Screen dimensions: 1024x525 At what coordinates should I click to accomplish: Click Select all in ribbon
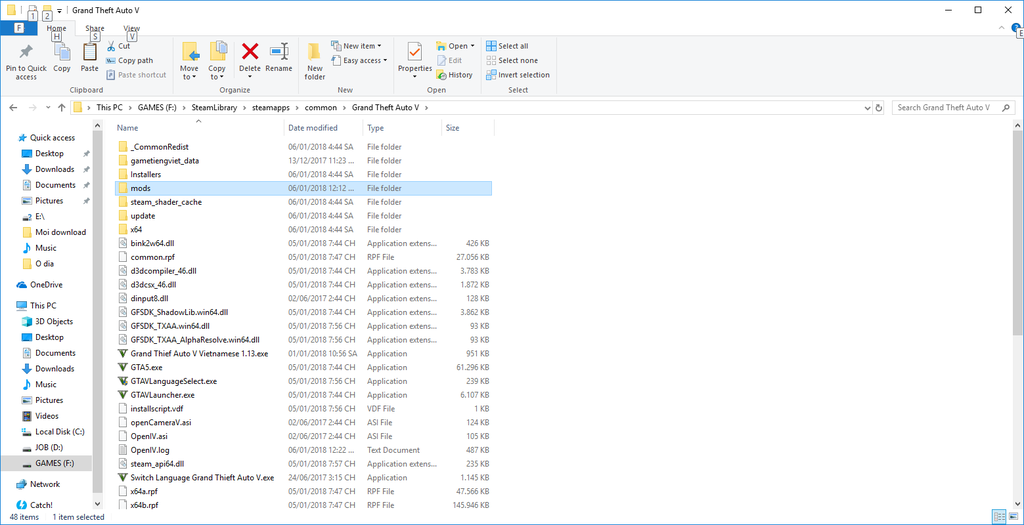click(507, 46)
